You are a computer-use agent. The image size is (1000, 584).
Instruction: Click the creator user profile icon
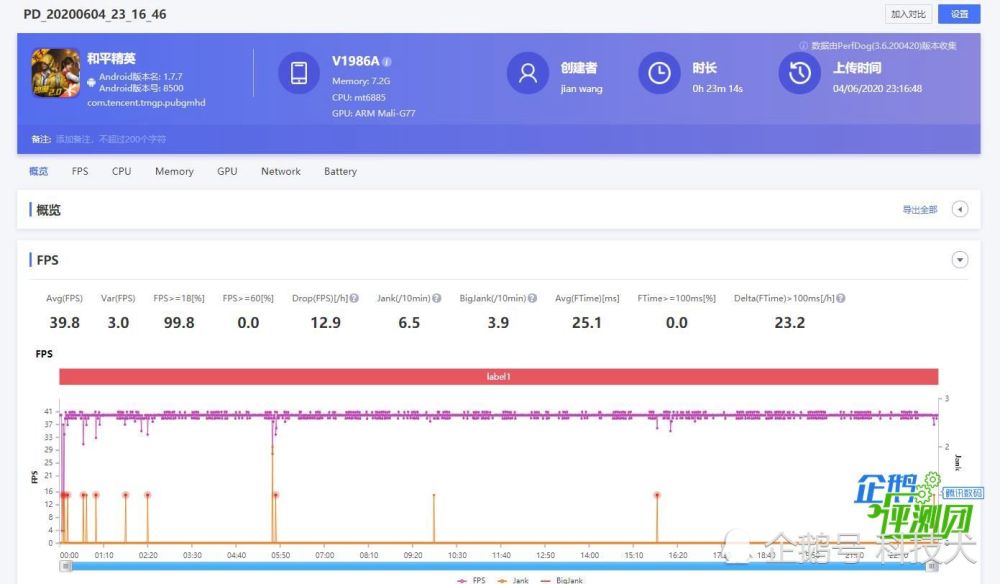coord(527,73)
